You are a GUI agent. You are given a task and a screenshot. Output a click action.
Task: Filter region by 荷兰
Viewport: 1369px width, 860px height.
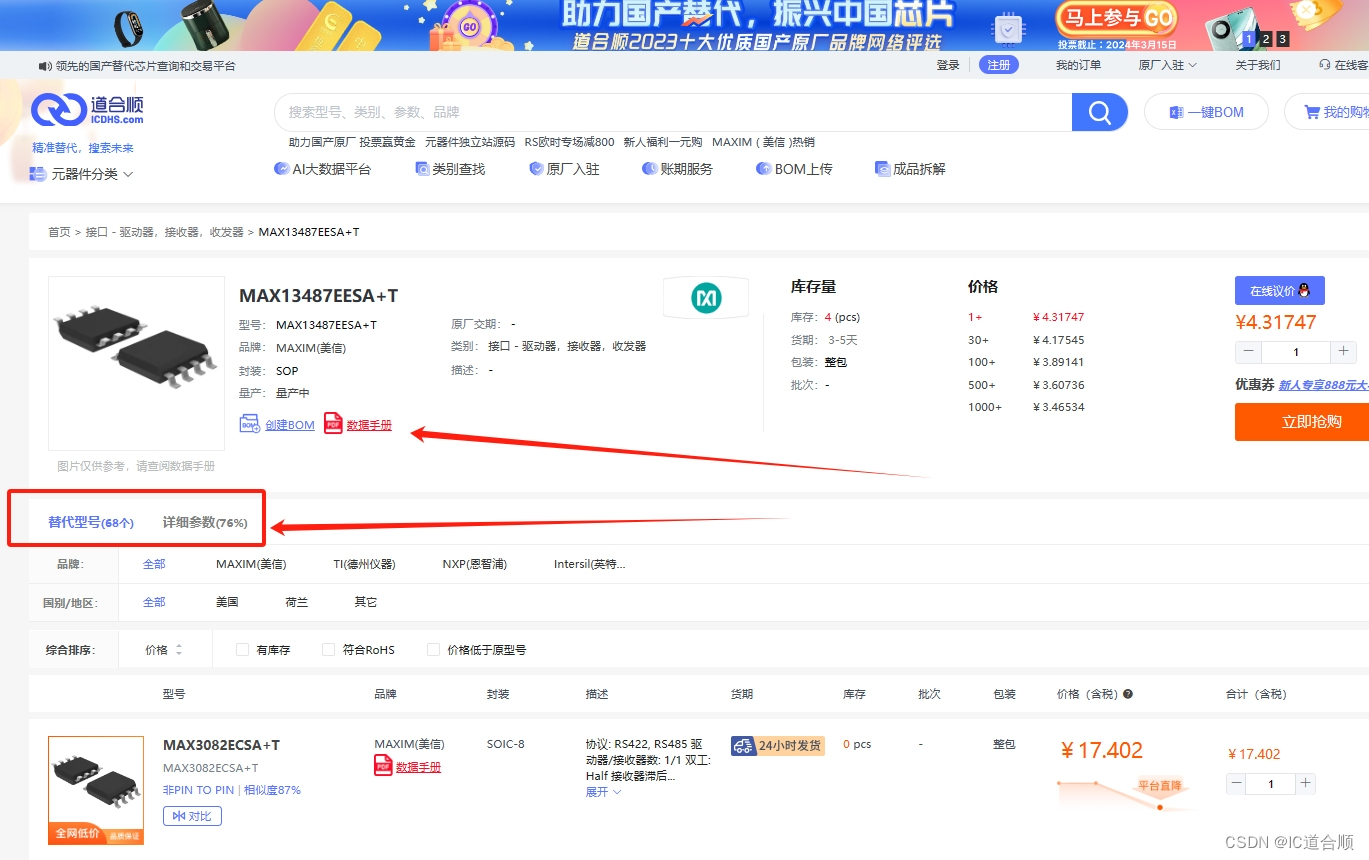296,602
